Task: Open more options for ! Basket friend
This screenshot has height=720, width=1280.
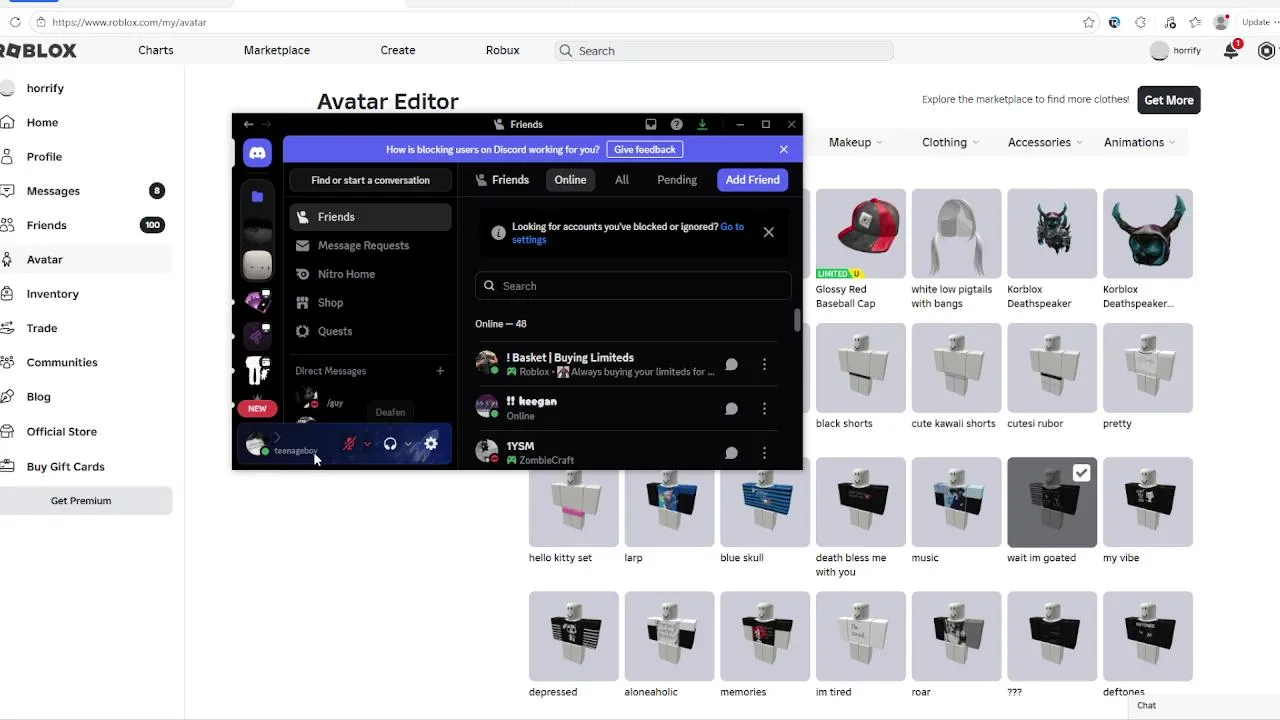Action: coord(764,365)
